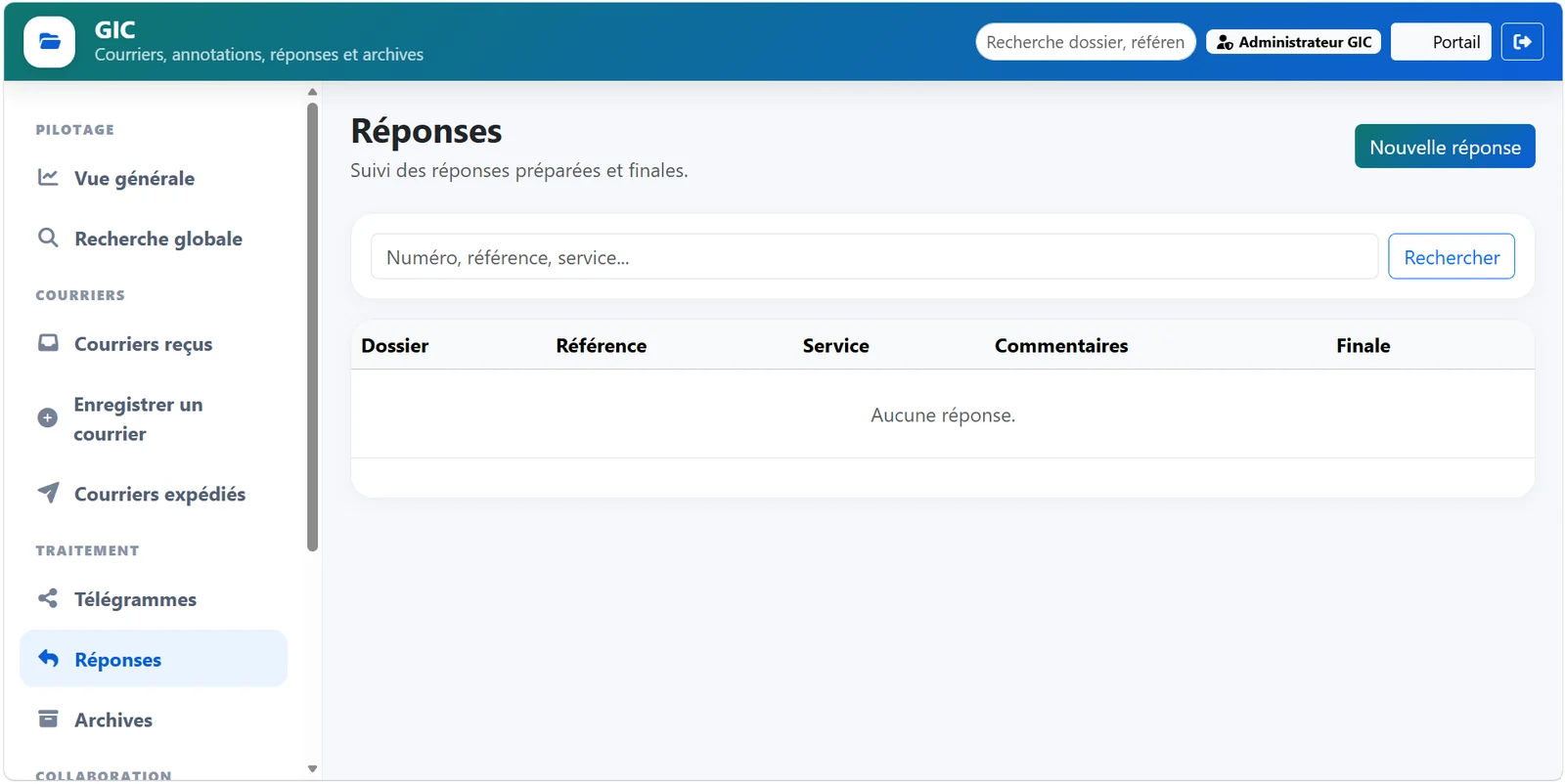Click the Aucune réponse. message
Screen dimensions: 1565x784
click(943, 415)
